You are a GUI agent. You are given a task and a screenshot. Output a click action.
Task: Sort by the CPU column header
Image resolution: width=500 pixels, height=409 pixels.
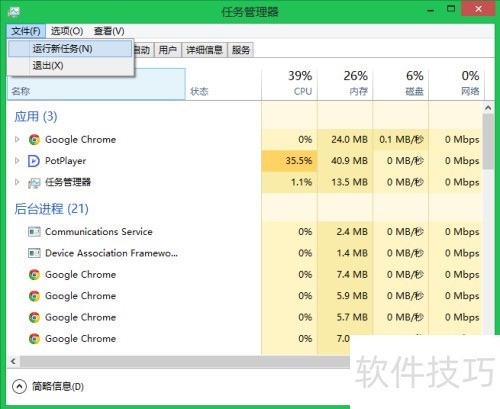(x=289, y=84)
